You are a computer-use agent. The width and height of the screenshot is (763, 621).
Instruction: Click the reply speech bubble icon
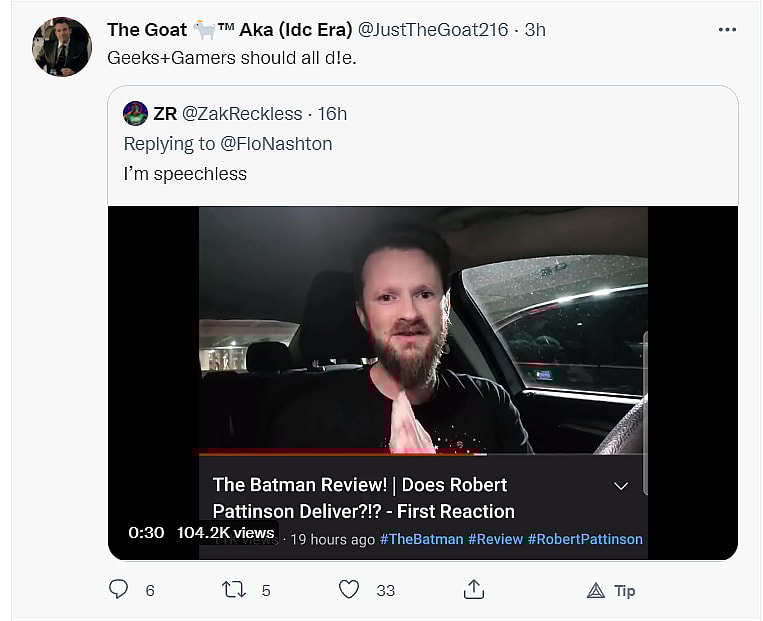pos(119,590)
